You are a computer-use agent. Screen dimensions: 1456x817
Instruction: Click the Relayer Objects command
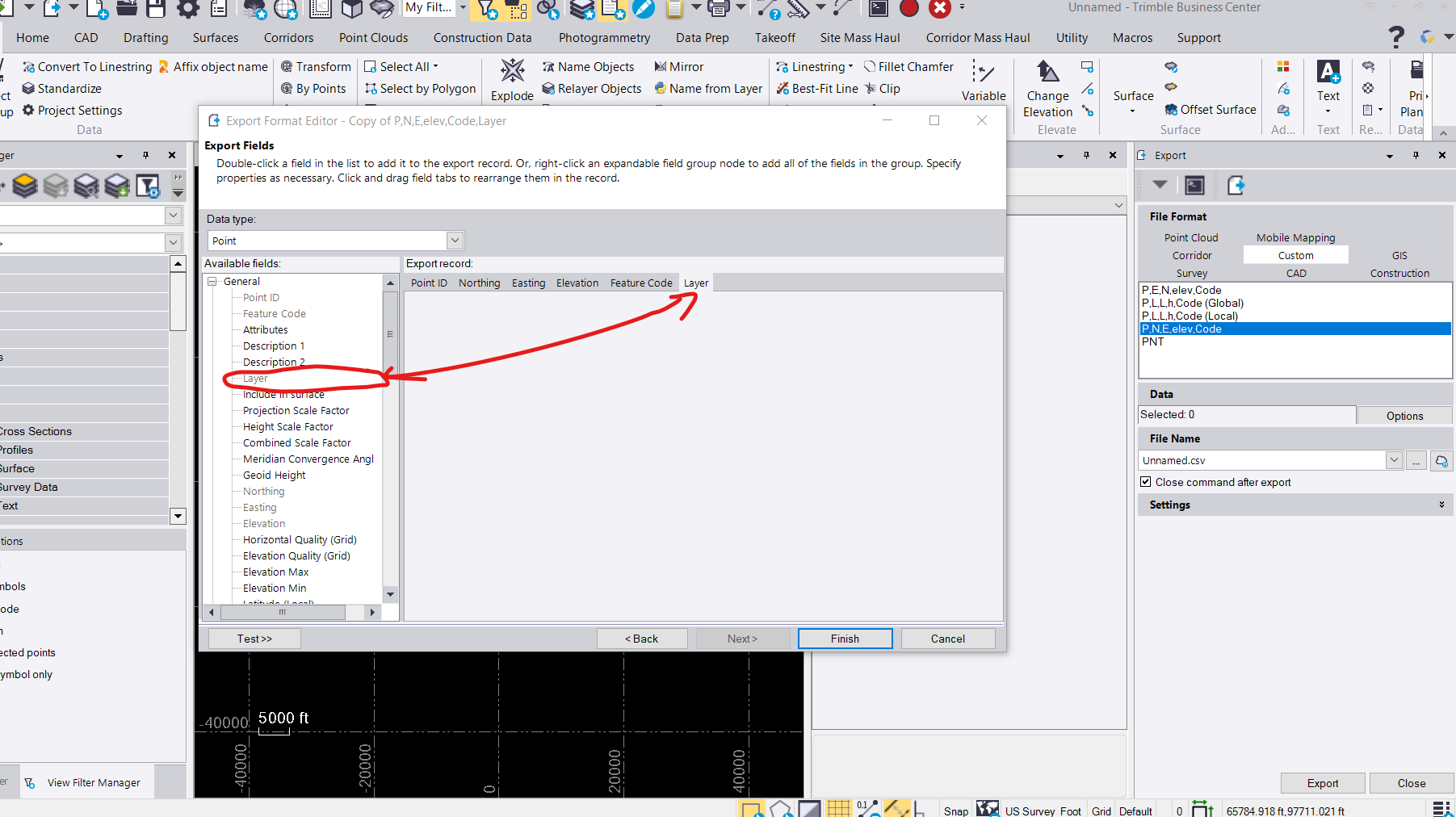point(591,89)
